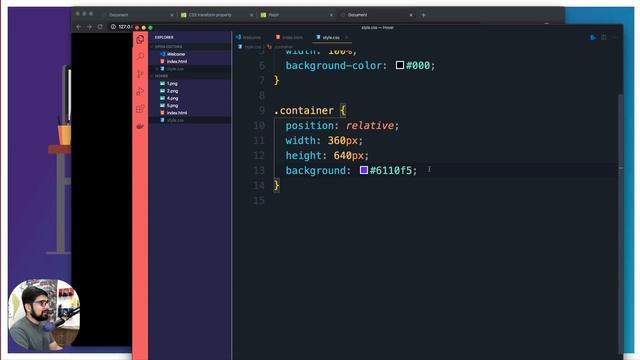Click the #6110f5 hex value text
Image resolution: width=640 pixels, height=360 pixels.
(x=391, y=170)
